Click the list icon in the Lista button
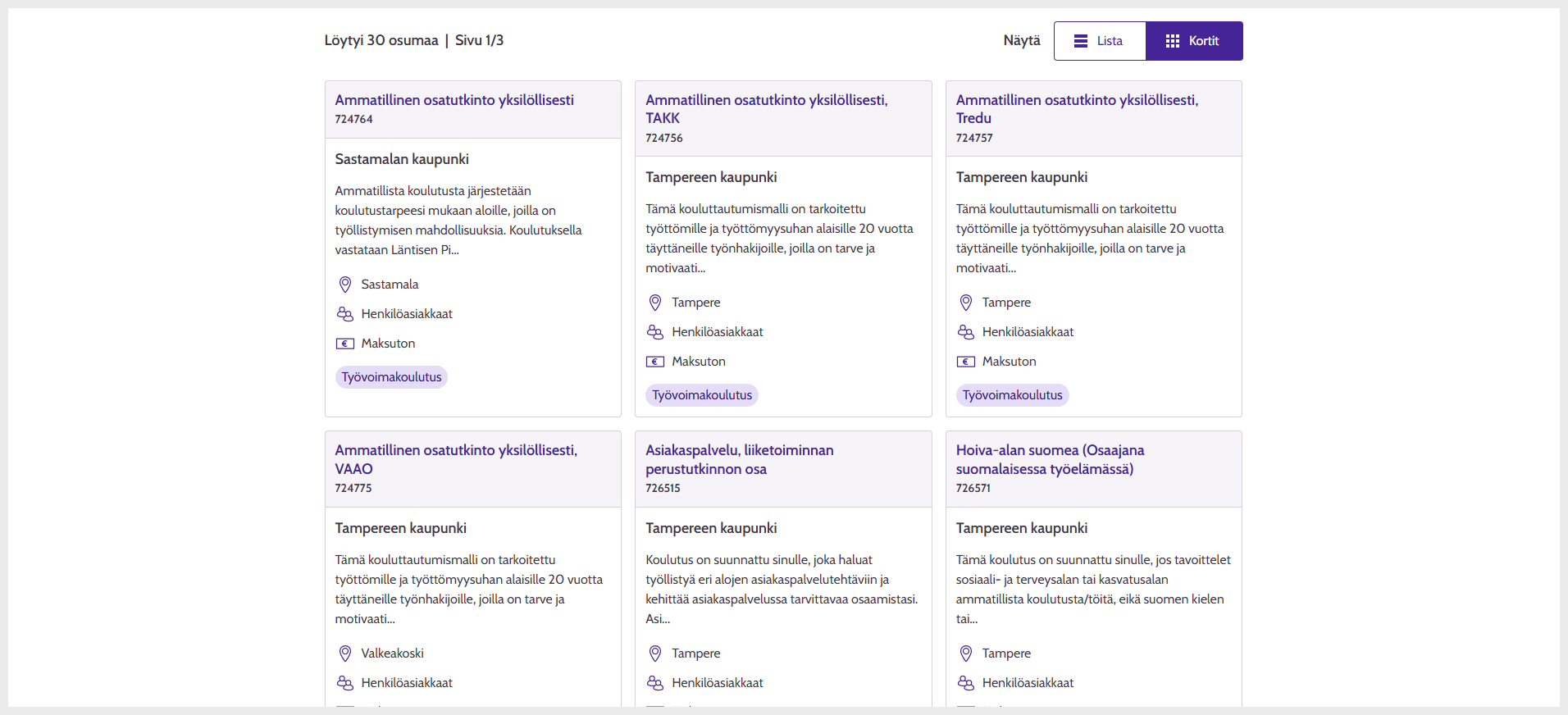This screenshot has height=715, width=1568. coord(1081,41)
